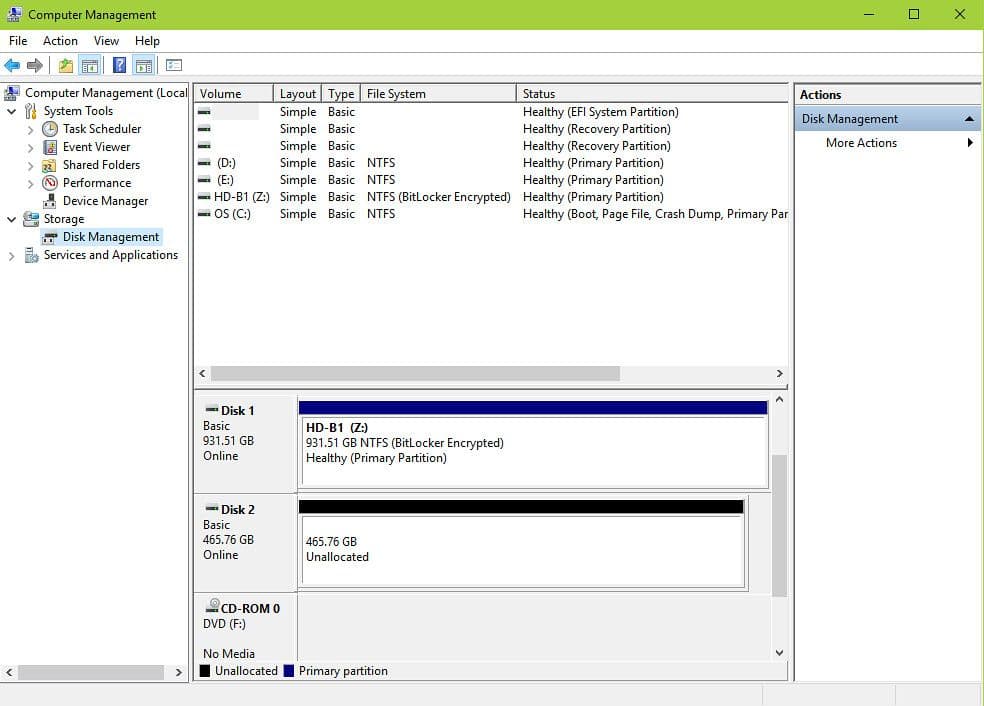Image resolution: width=984 pixels, height=706 pixels.
Task: Click the disk view scroll up arrow
Action: [779, 399]
